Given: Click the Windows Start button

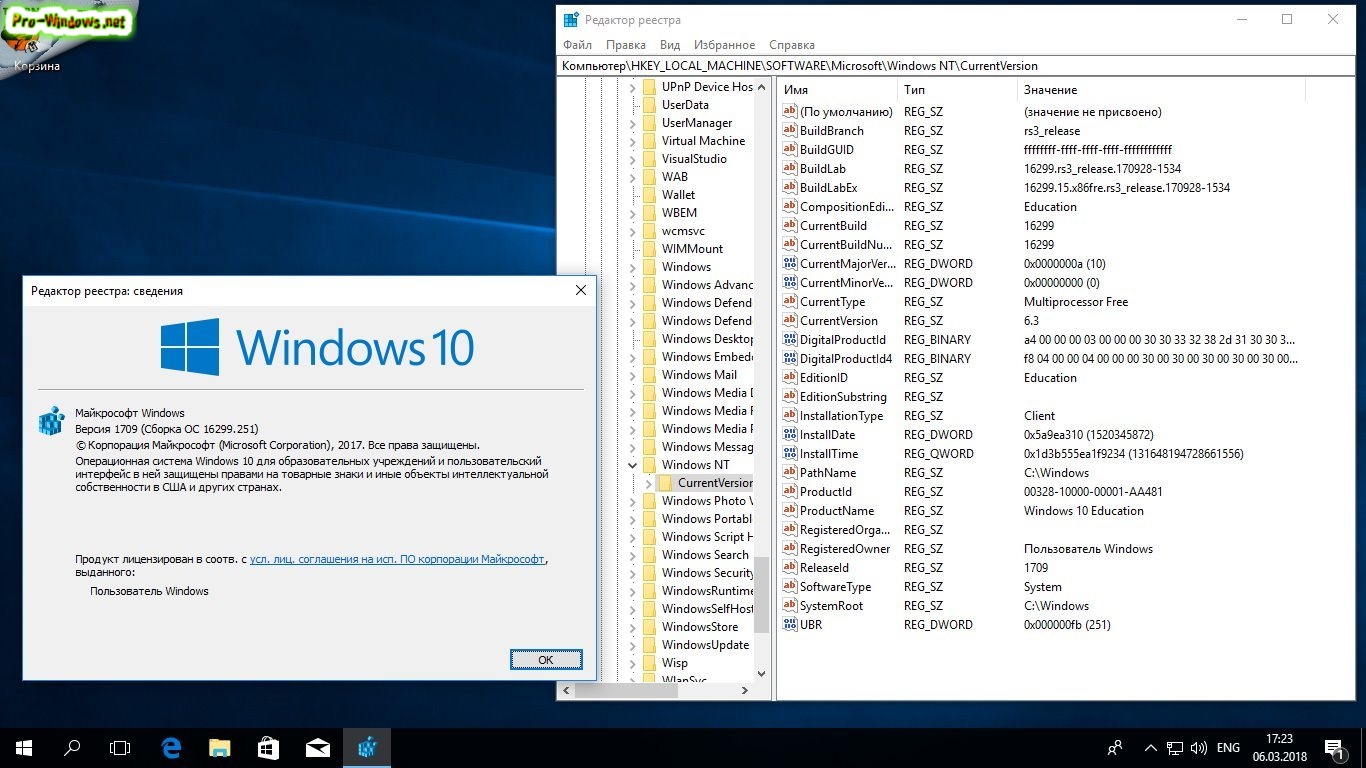Looking at the screenshot, I should (x=24, y=747).
